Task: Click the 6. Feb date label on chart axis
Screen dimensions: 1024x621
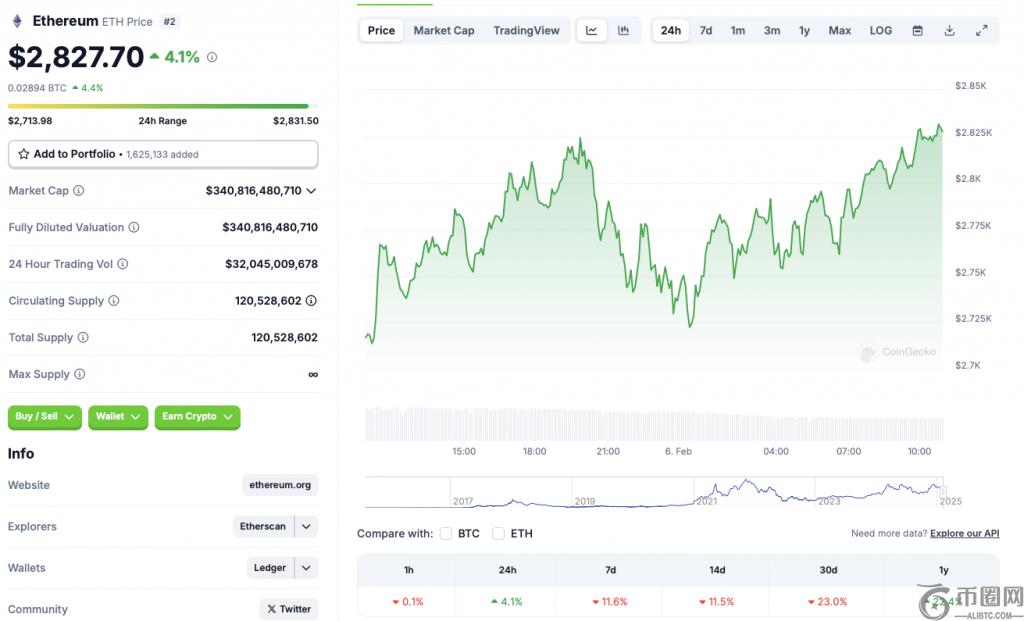Action: pos(678,451)
